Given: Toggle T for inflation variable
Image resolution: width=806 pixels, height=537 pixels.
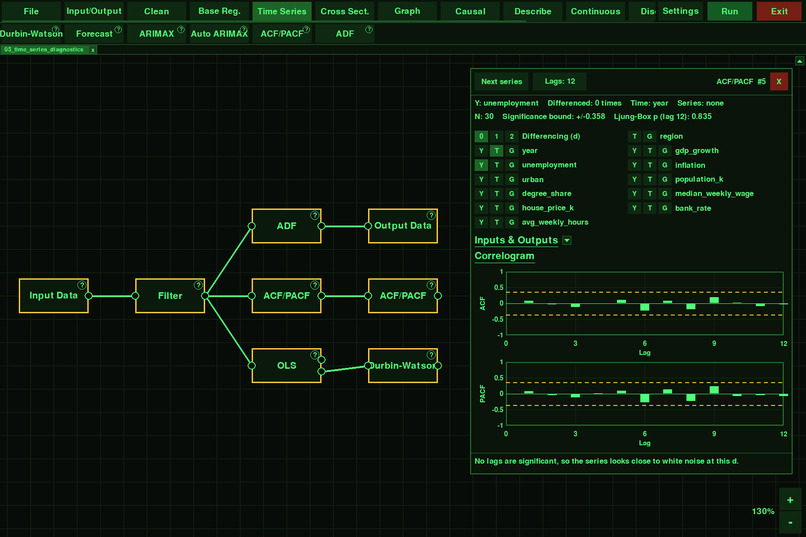Looking at the screenshot, I should [650, 165].
